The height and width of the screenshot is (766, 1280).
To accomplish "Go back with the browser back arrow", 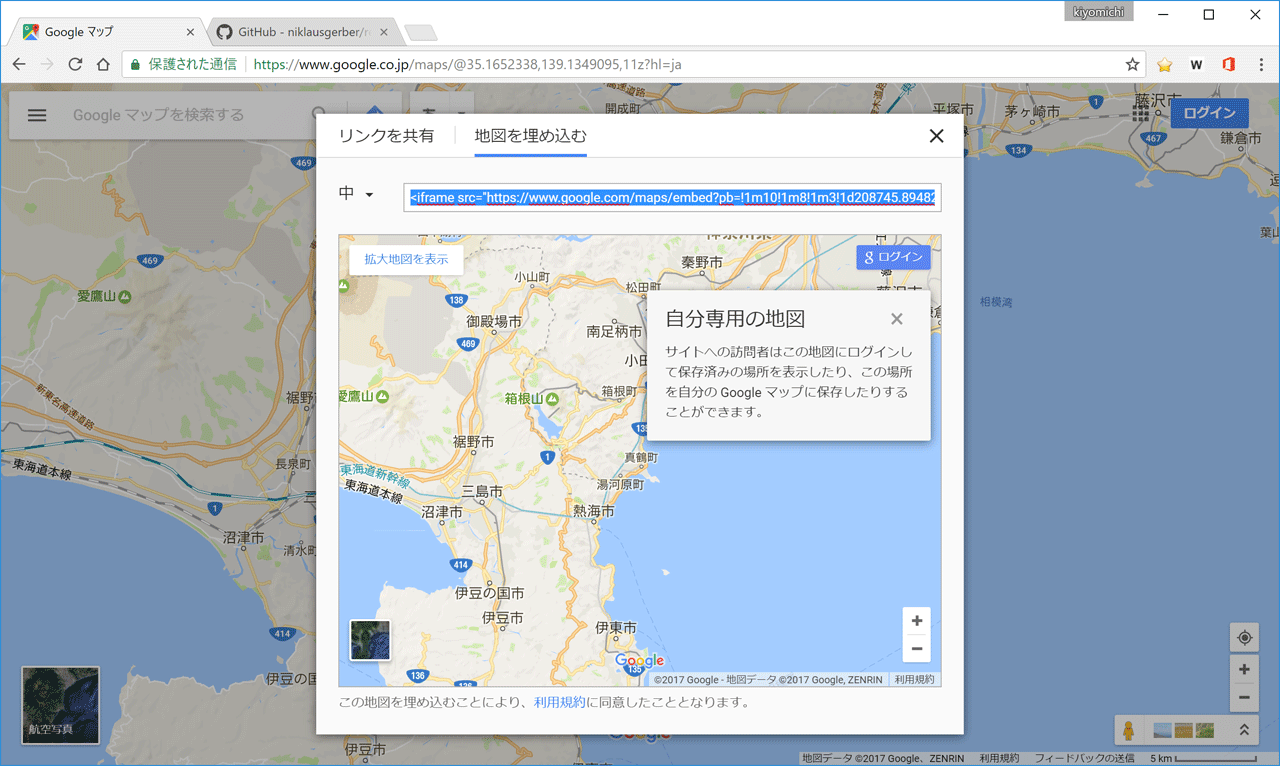I will click(x=19, y=64).
